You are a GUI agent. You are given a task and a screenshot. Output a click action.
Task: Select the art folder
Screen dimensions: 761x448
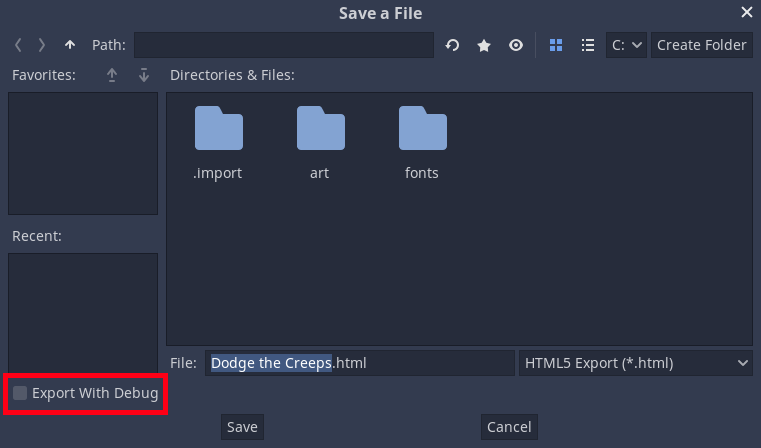320,143
